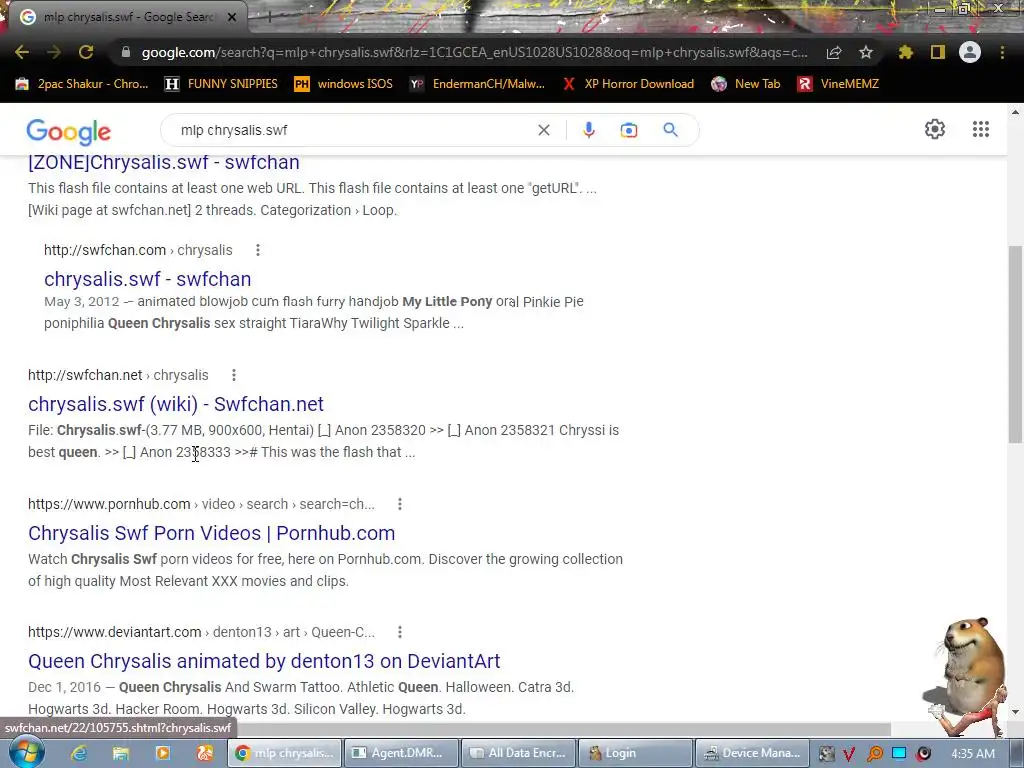Open the XP Horror Download bookmark
1024x768 pixels.
tap(628, 84)
